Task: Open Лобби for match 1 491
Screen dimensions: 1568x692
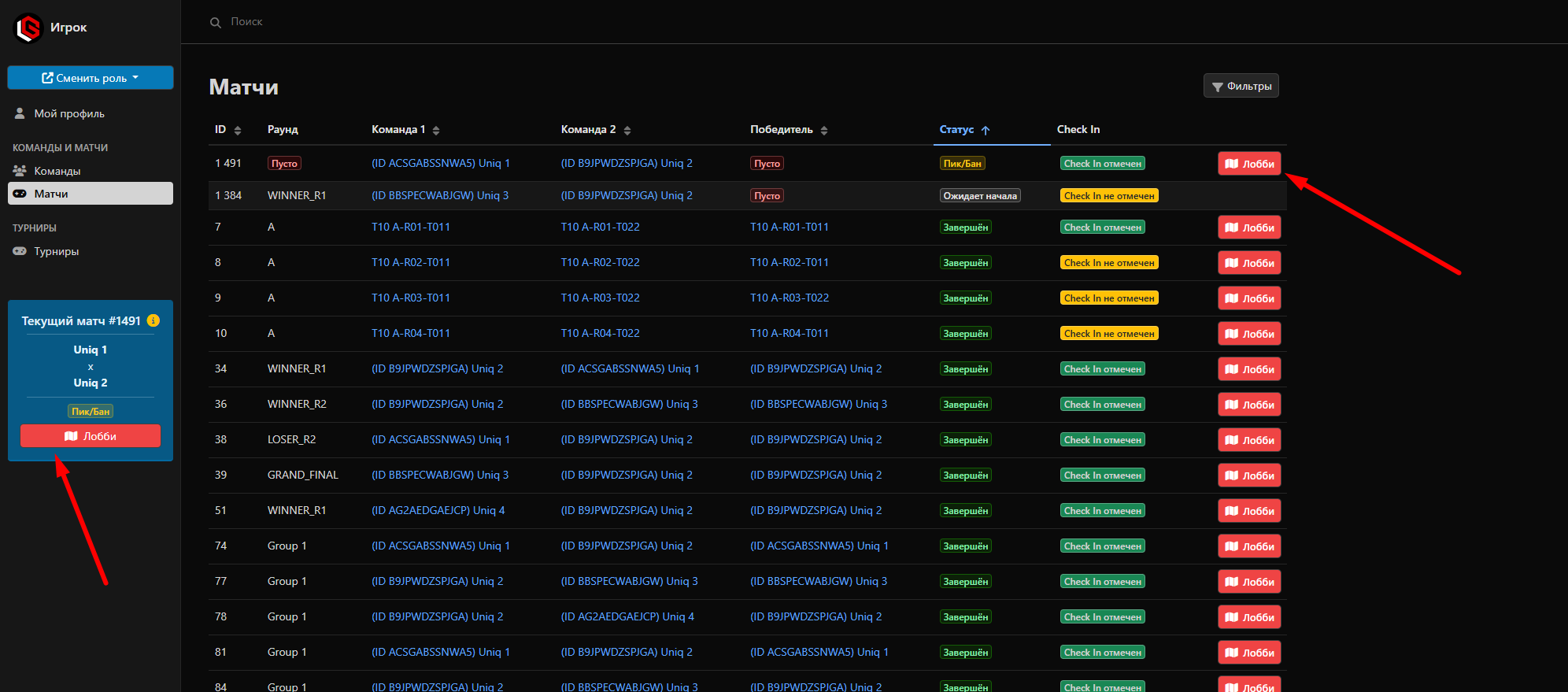Action: 1249,164
